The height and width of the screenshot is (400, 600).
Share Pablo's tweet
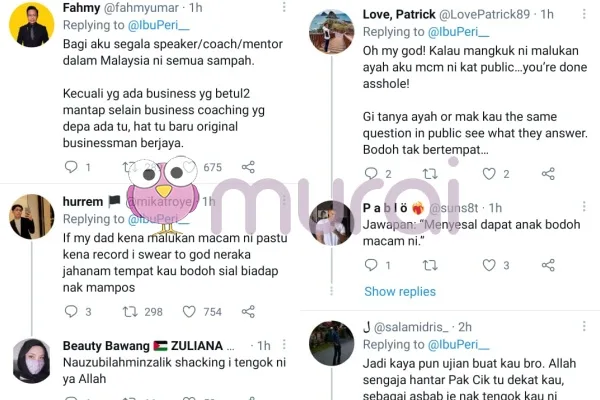pos(550,265)
